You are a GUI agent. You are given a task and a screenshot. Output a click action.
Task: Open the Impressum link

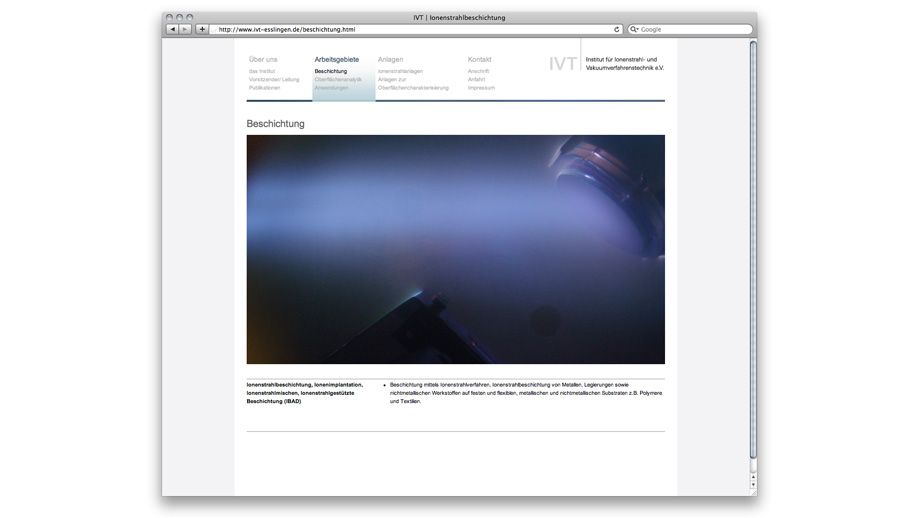tap(481, 88)
